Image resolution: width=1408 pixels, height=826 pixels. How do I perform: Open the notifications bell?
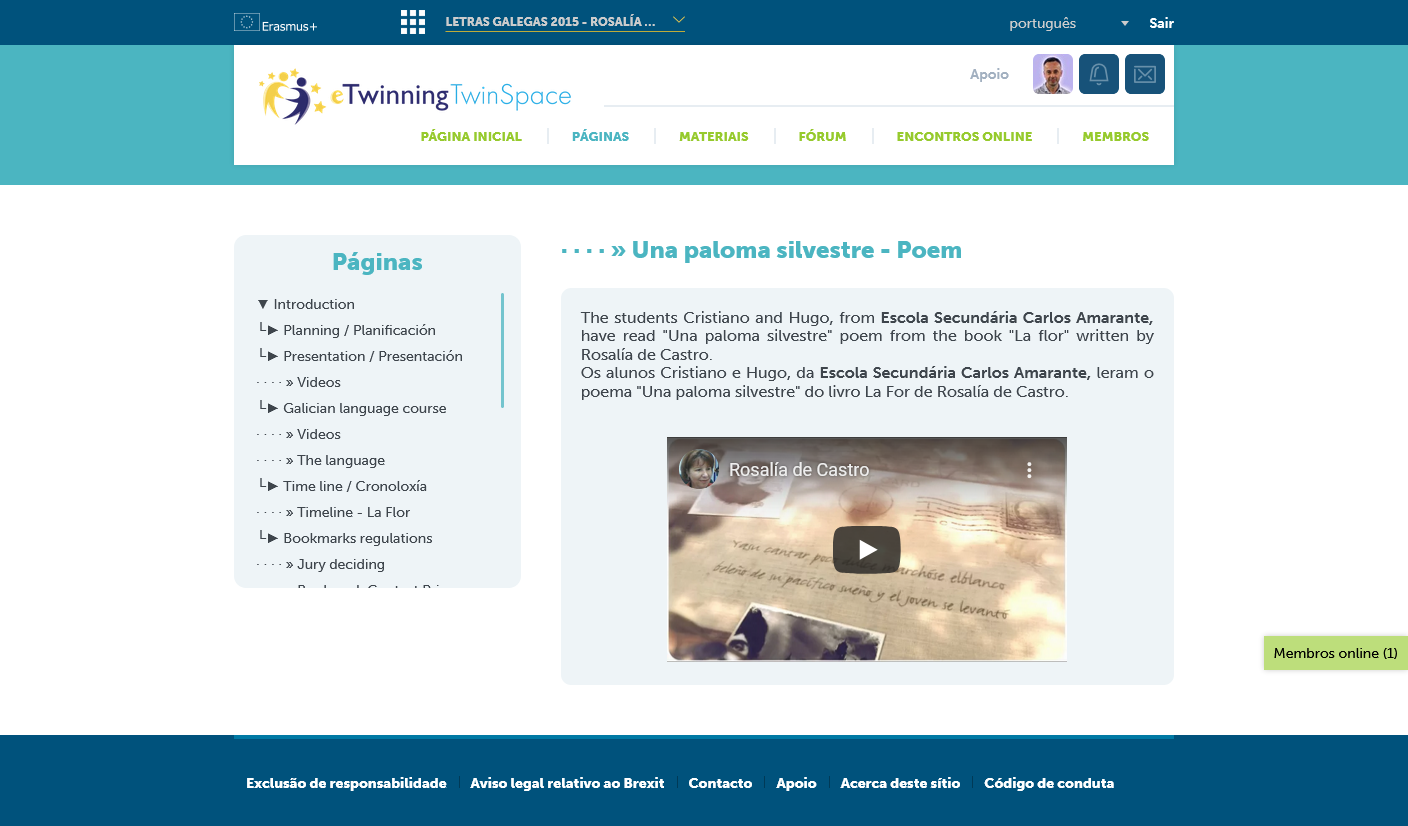click(1099, 74)
